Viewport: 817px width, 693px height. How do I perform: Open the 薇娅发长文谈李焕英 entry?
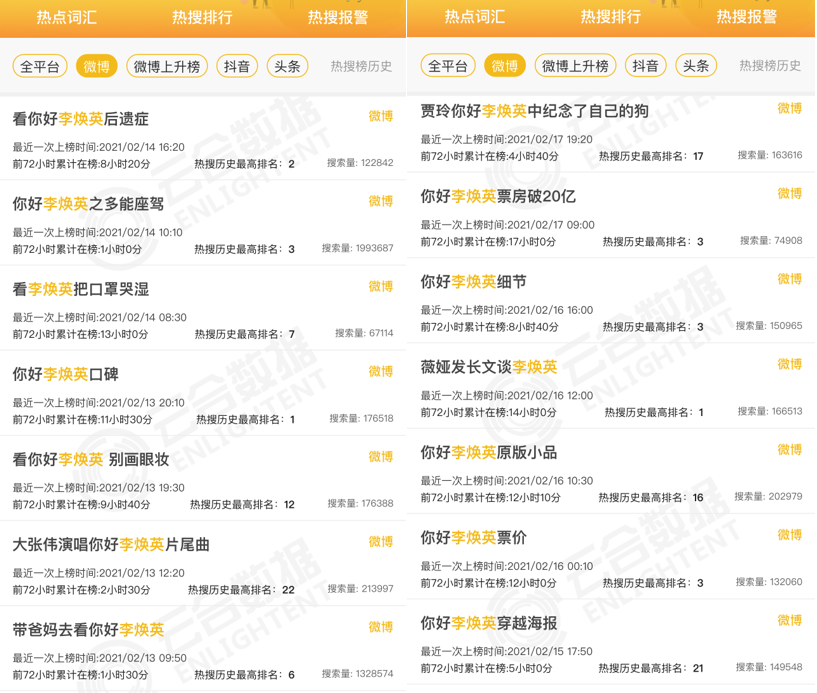[611, 386]
